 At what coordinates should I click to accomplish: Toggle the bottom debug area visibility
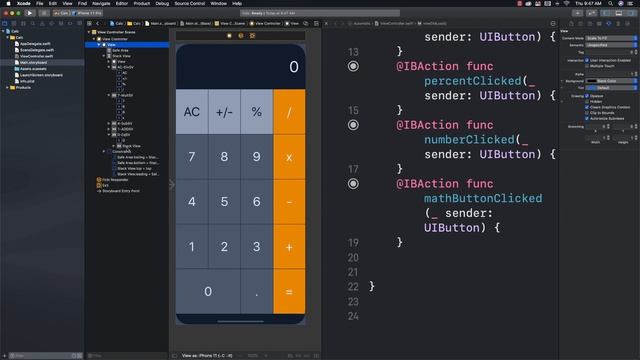619,13
